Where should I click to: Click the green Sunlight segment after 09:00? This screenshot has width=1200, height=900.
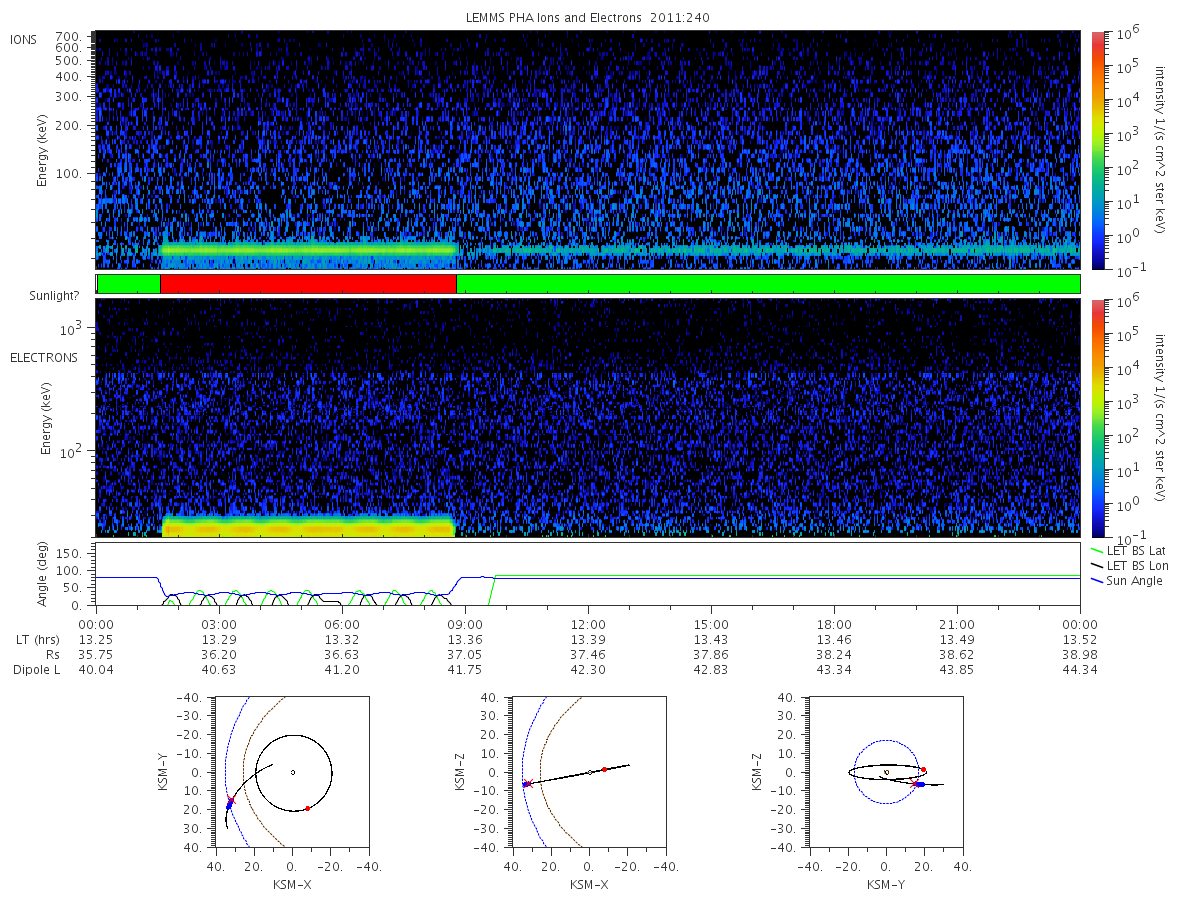(768, 284)
